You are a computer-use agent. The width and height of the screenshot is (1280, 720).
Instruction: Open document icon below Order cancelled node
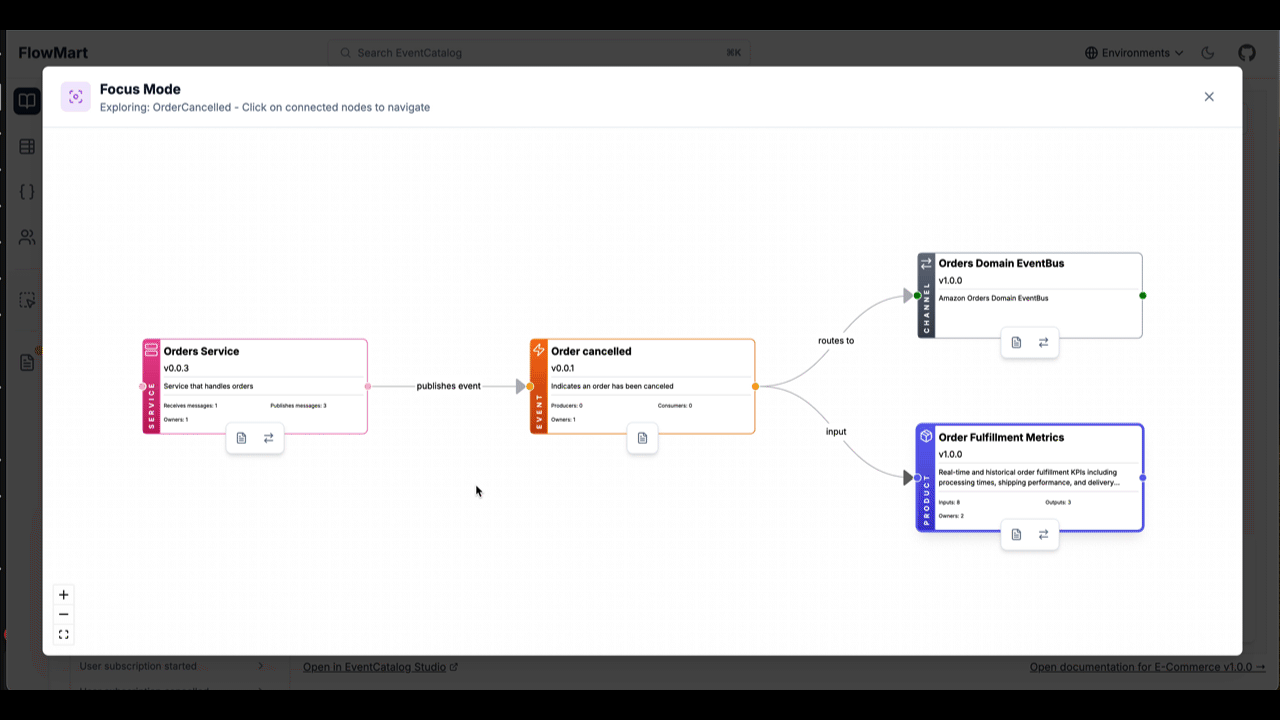(642, 438)
